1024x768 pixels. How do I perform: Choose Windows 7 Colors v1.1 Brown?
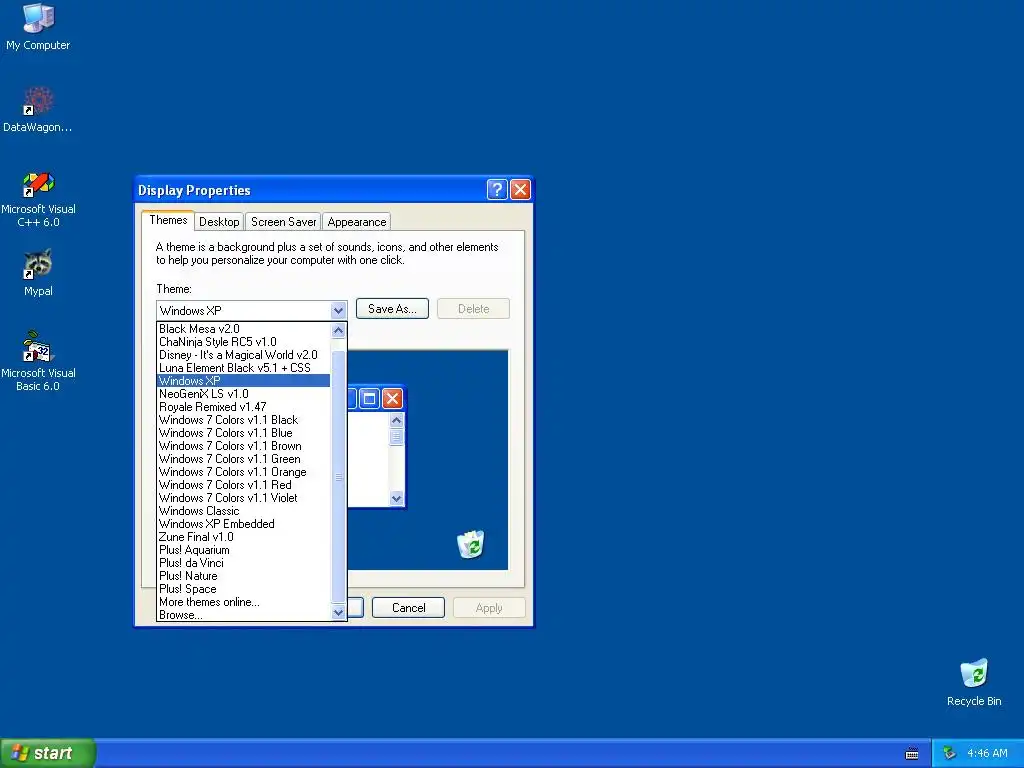point(244,446)
